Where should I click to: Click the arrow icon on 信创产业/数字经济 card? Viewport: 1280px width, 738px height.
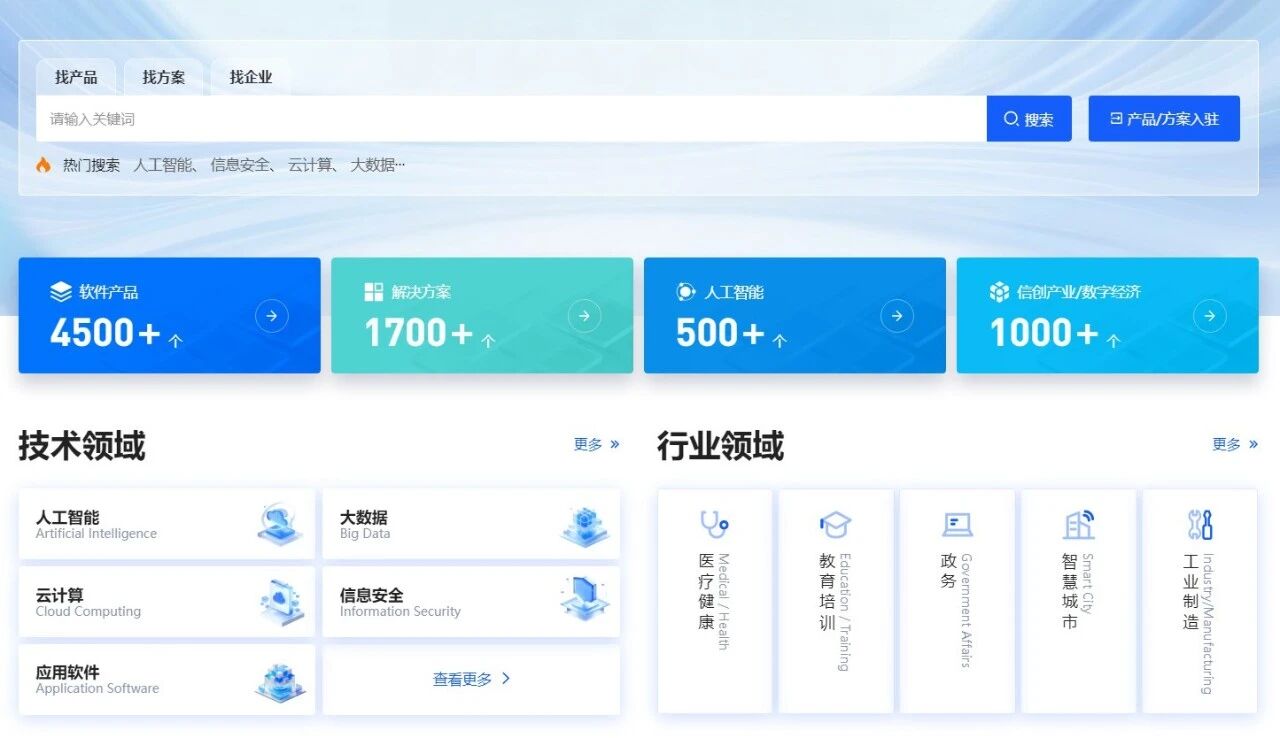(1209, 317)
